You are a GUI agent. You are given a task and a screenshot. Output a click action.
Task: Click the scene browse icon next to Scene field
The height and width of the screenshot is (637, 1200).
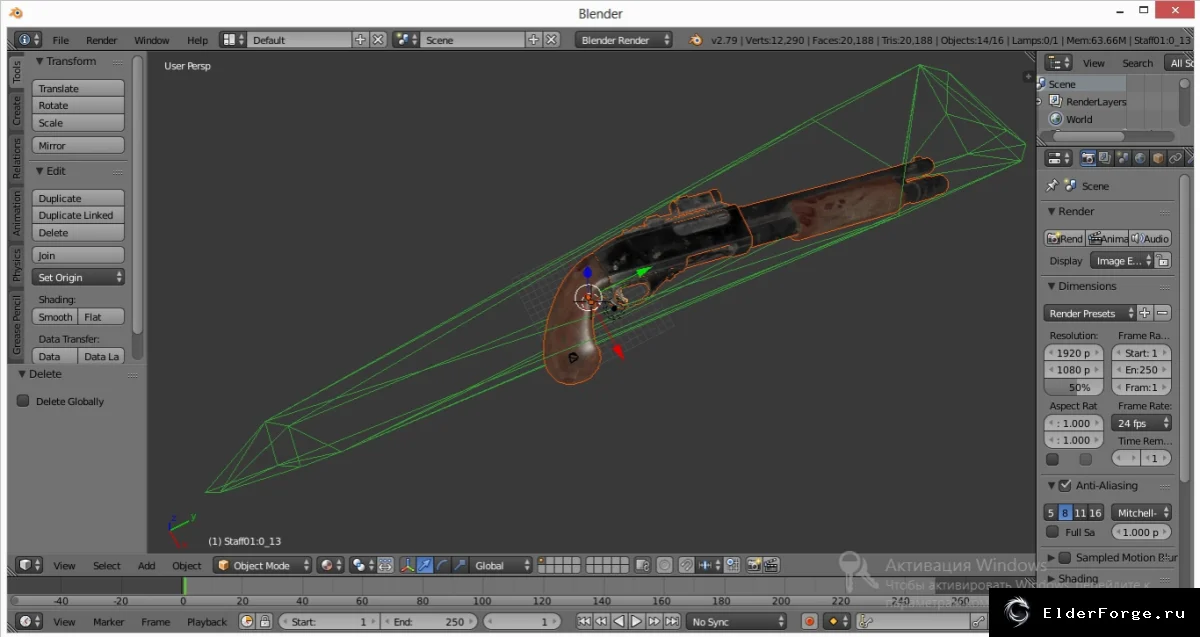tap(406, 40)
